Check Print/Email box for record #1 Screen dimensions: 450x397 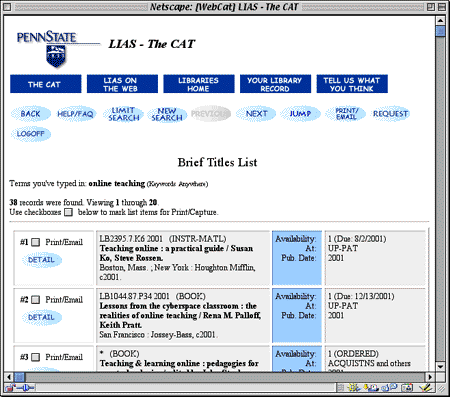click(35, 242)
